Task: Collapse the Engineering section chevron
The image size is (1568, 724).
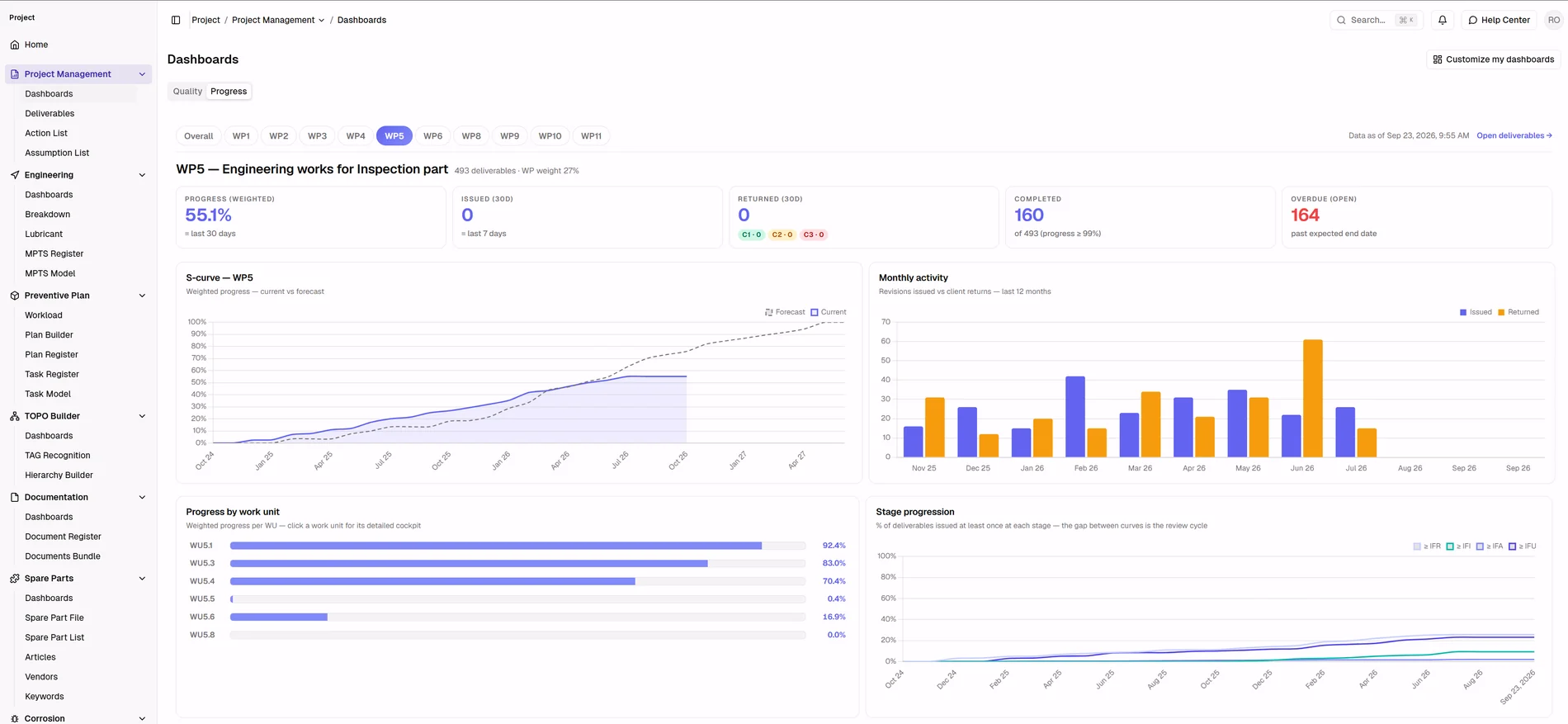Action: pos(142,175)
